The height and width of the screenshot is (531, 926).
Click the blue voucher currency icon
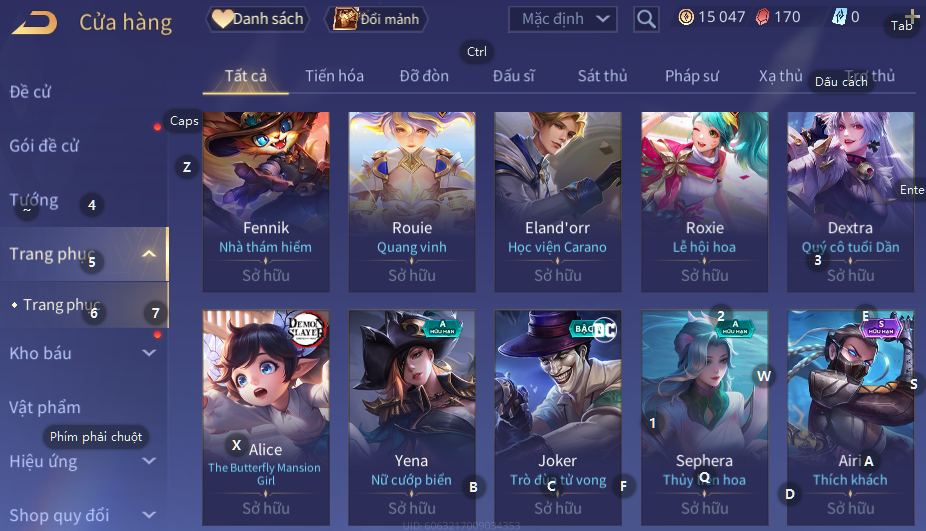pos(839,17)
